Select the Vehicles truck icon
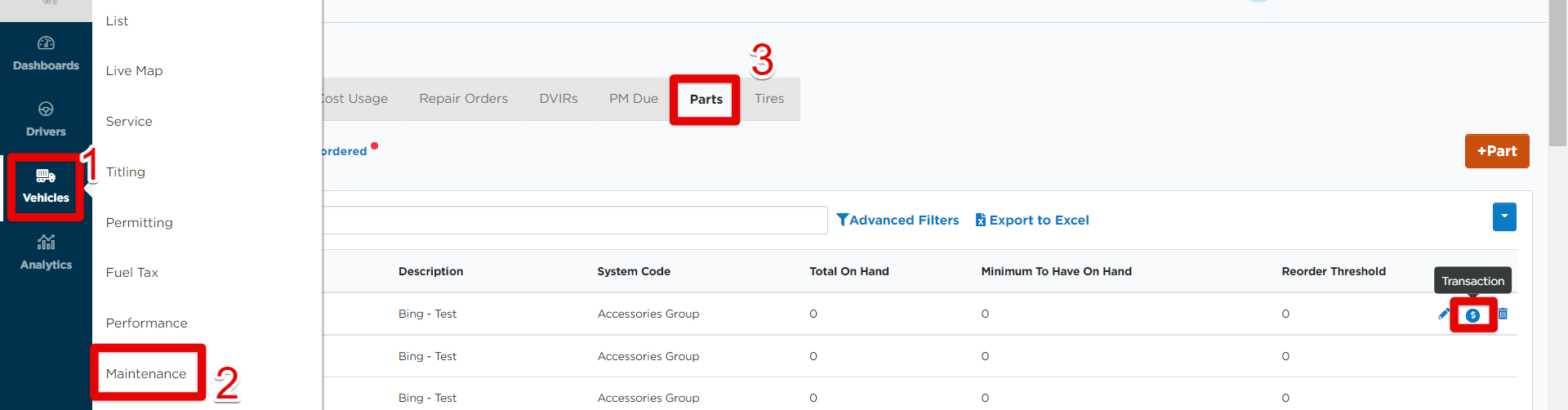Screen dimensions: 1568x410 tap(46, 176)
